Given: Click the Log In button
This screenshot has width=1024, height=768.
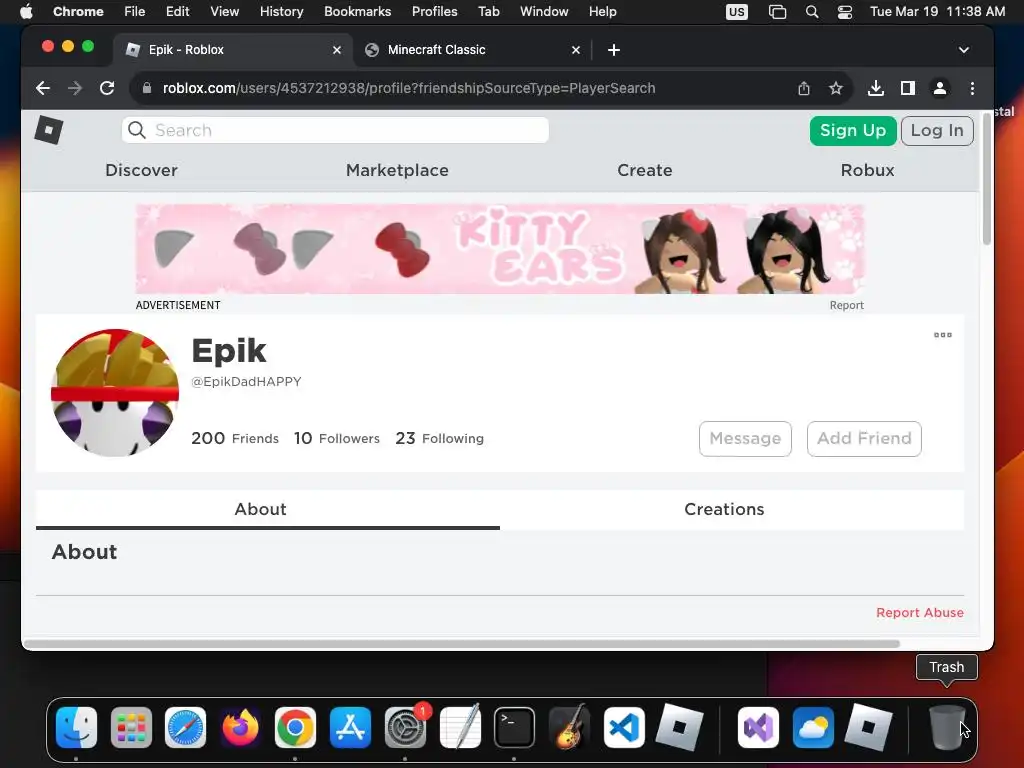Looking at the screenshot, I should [x=937, y=131].
